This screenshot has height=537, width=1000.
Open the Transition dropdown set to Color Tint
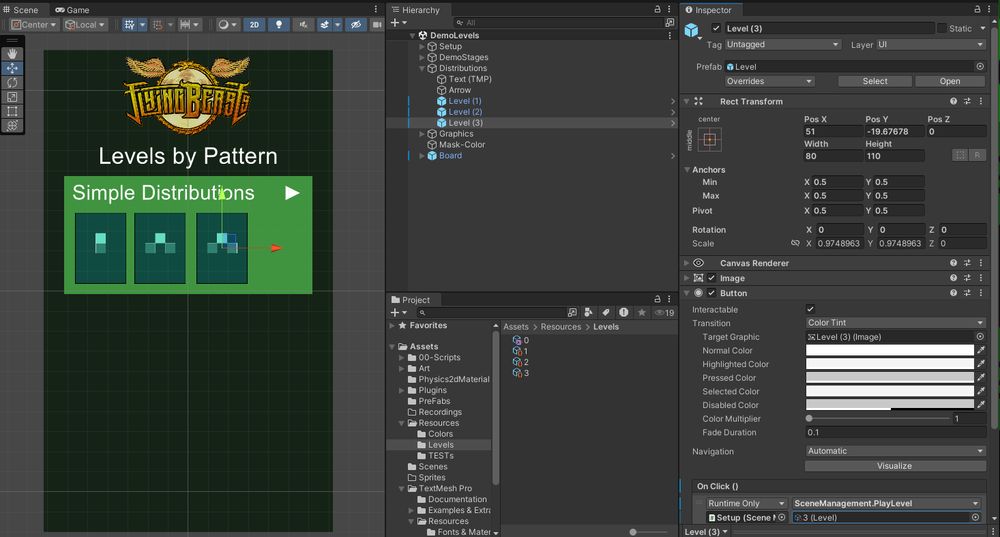click(x=895, y=323)
